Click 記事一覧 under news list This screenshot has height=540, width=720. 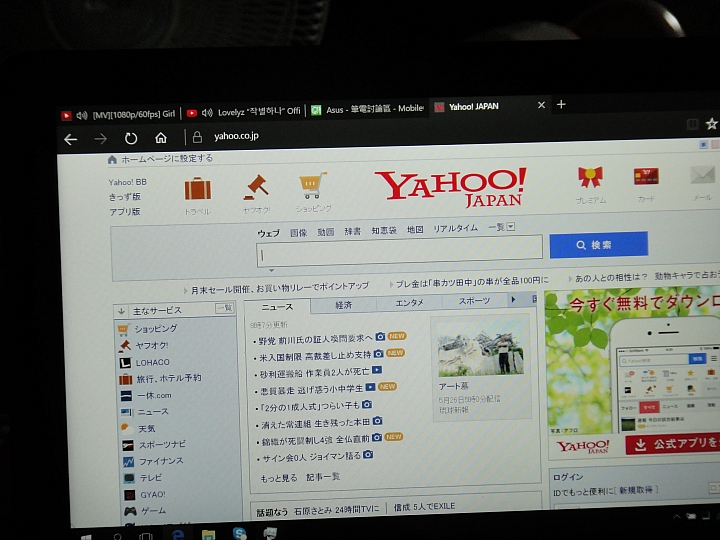(323, 477)
